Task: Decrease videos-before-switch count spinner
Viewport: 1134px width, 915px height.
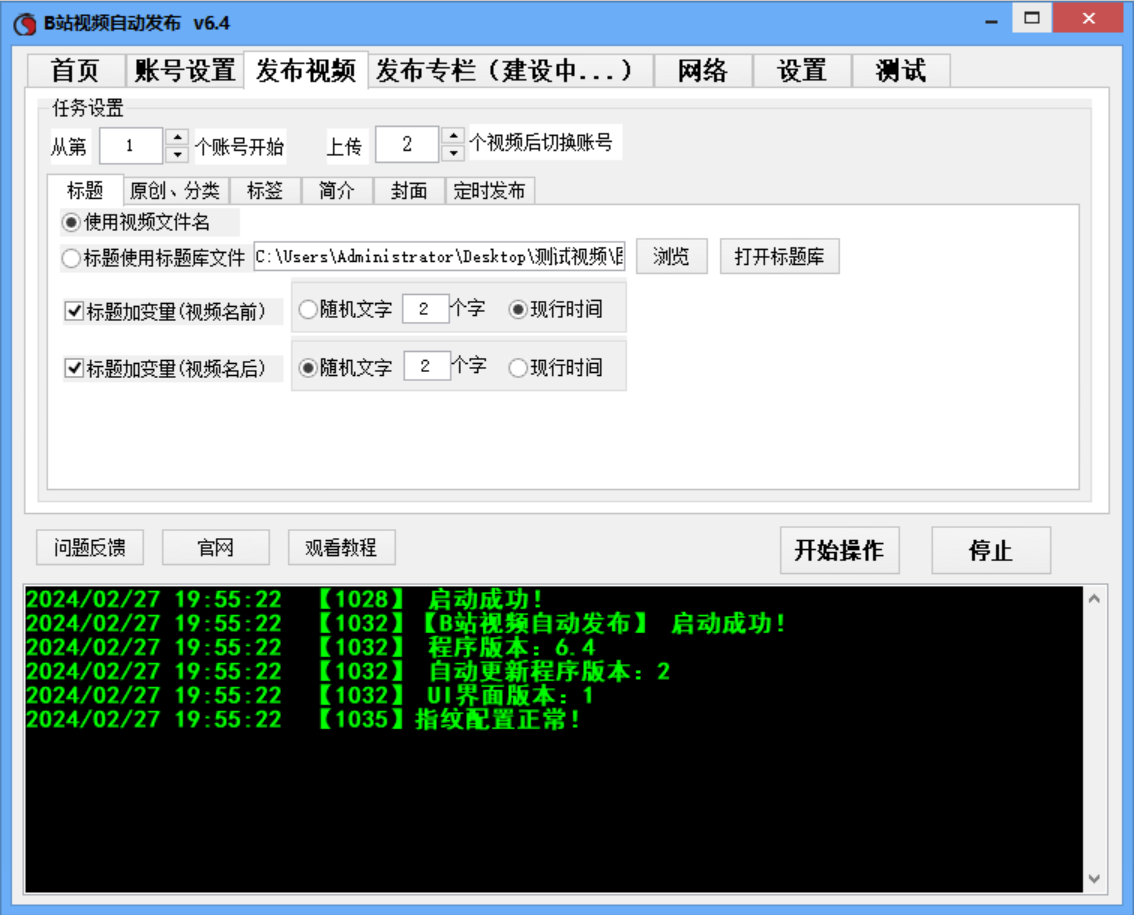Action: point(453,152)
